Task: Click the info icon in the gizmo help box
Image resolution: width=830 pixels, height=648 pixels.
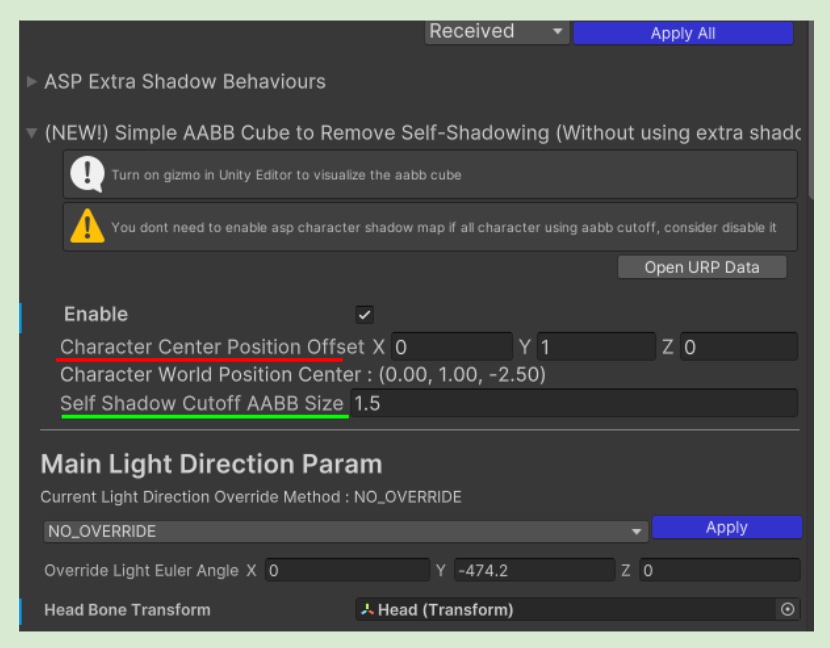Action: pos(83,176)
